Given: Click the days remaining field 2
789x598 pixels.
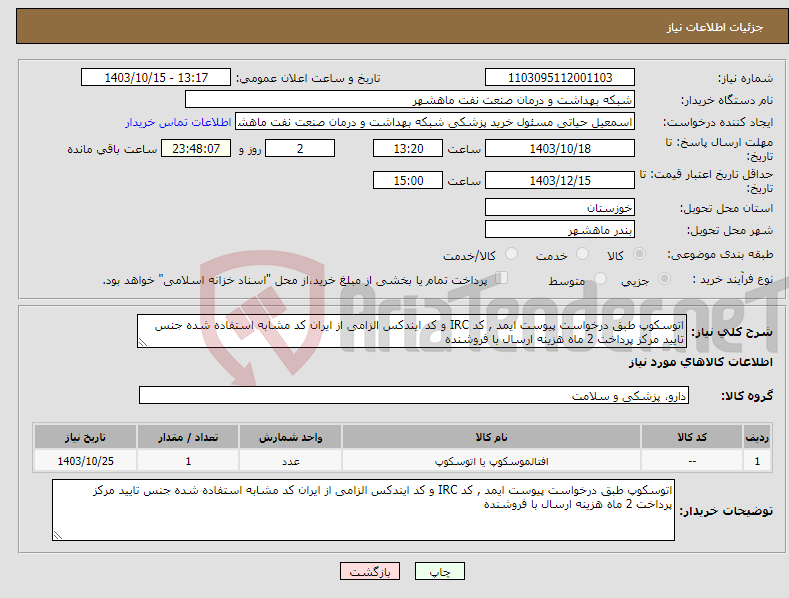Looking at the screenshot, I should click(x=300, y=148).
